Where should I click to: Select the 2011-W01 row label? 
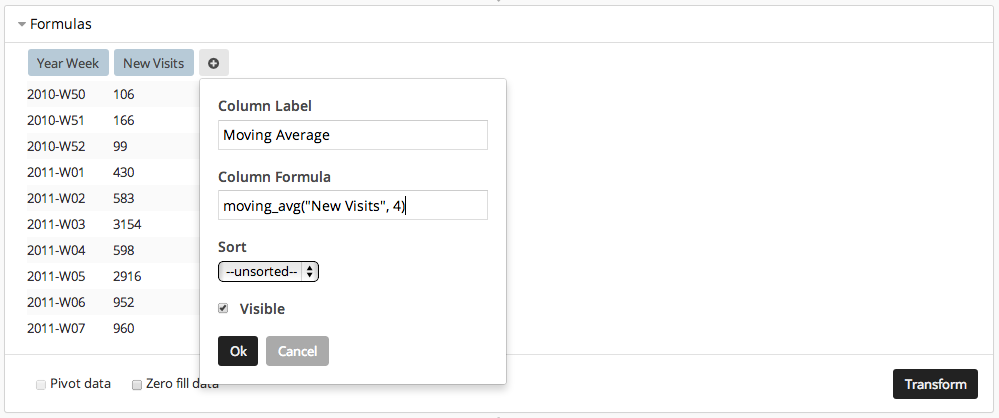click(x=55, y=172)
